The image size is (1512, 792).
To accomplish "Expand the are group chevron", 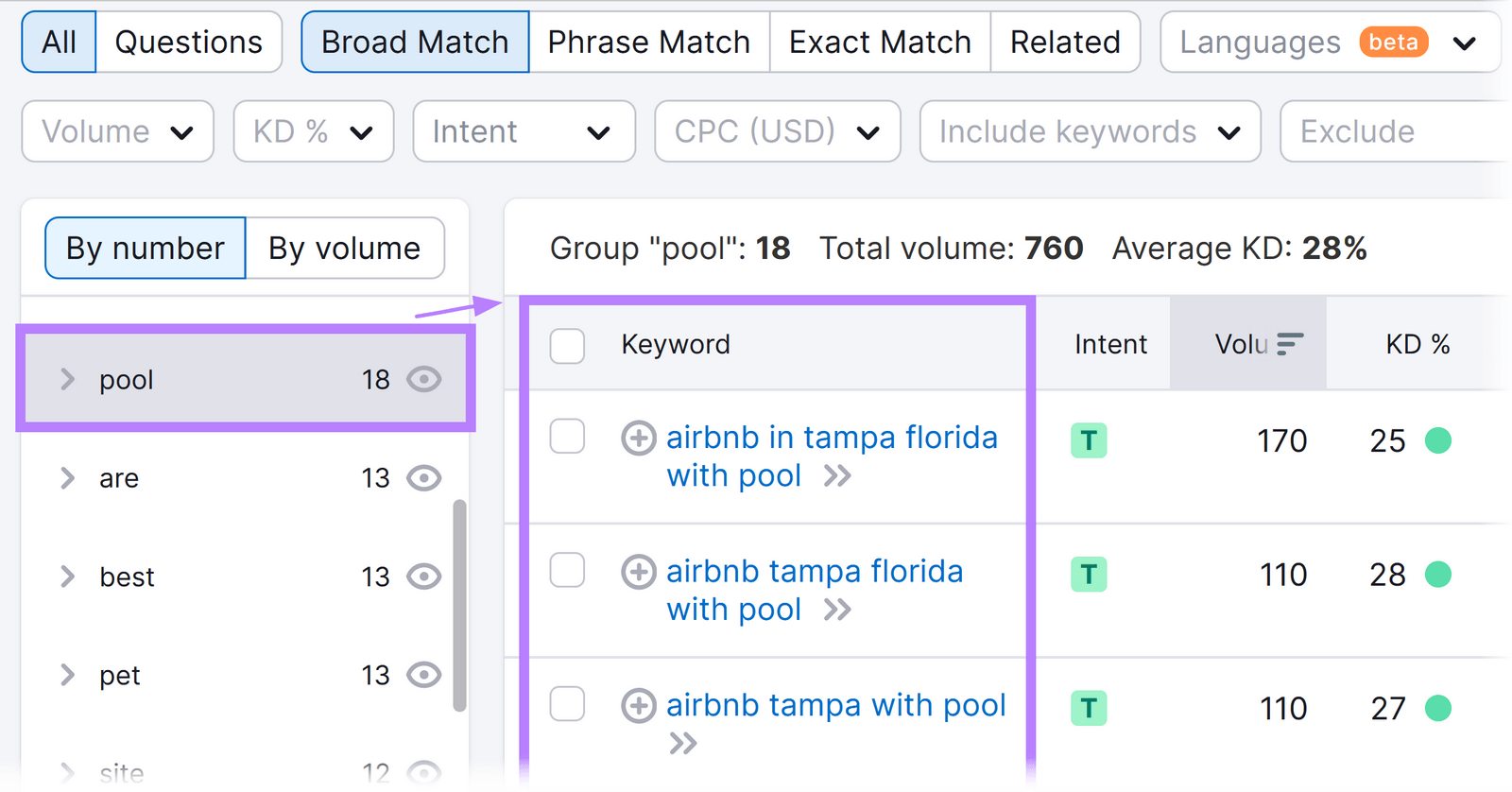I will (67, 478).
